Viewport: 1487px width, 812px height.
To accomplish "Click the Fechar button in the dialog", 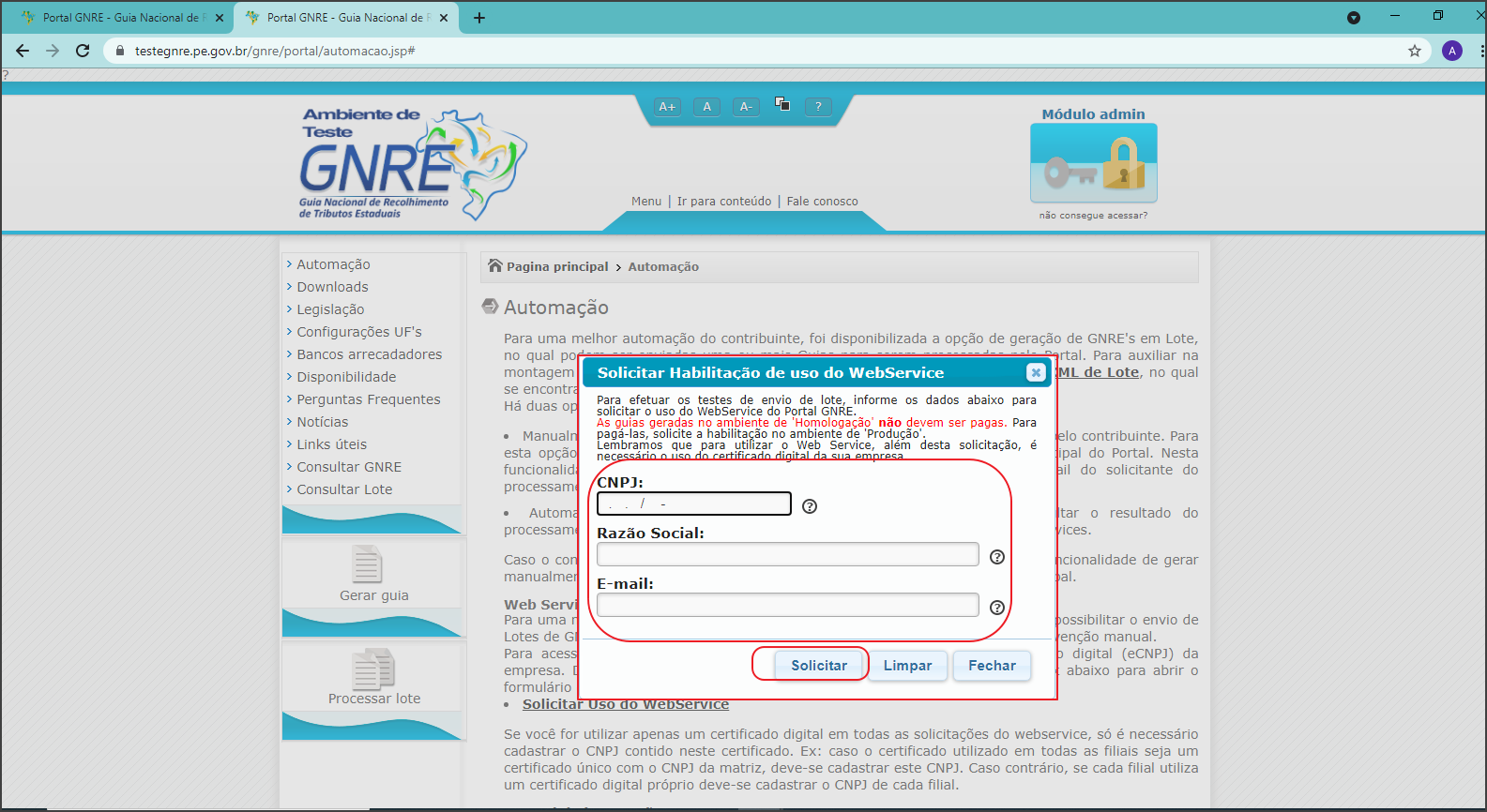I will 992,666.
